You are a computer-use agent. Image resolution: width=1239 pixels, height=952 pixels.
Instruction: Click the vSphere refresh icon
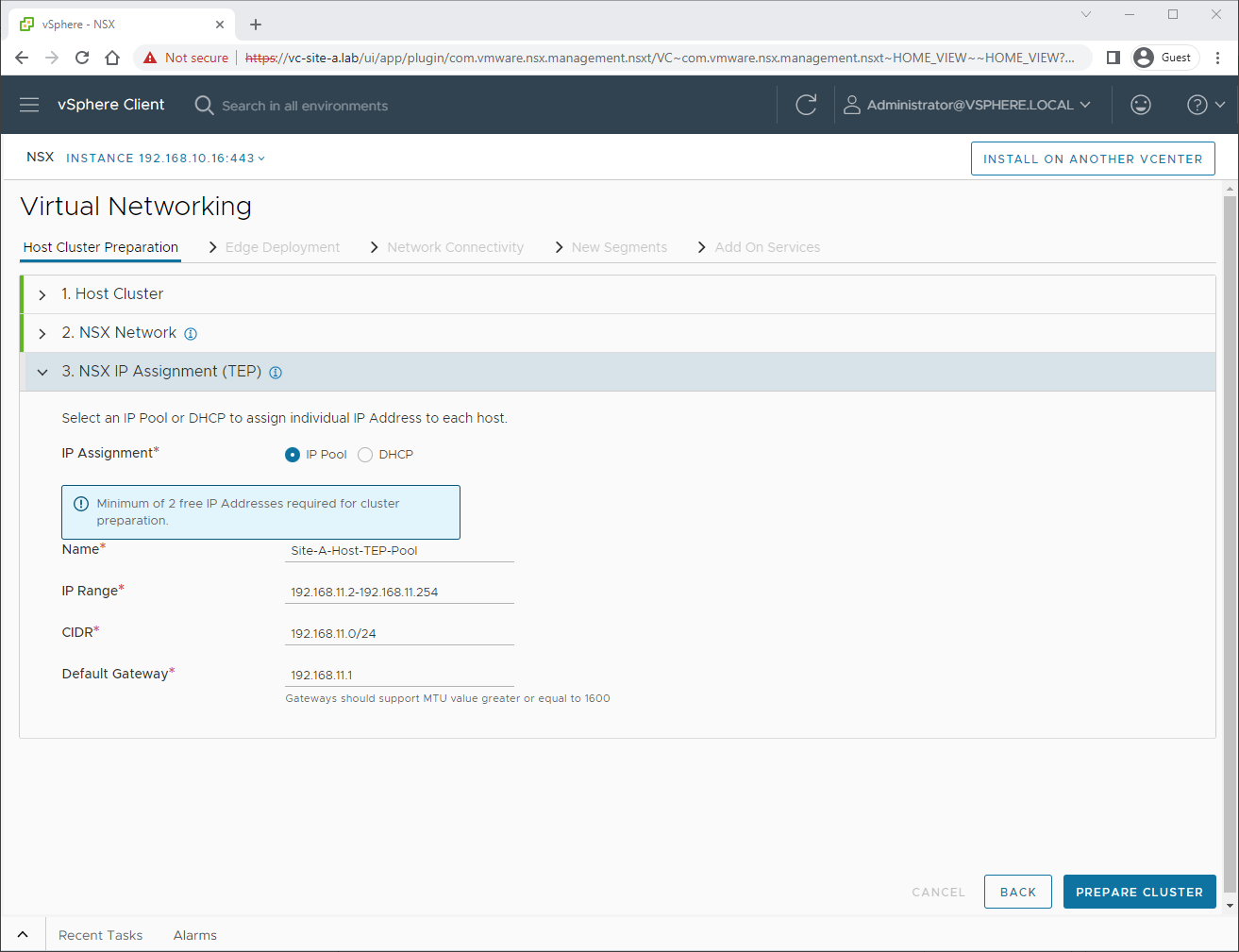806,105
